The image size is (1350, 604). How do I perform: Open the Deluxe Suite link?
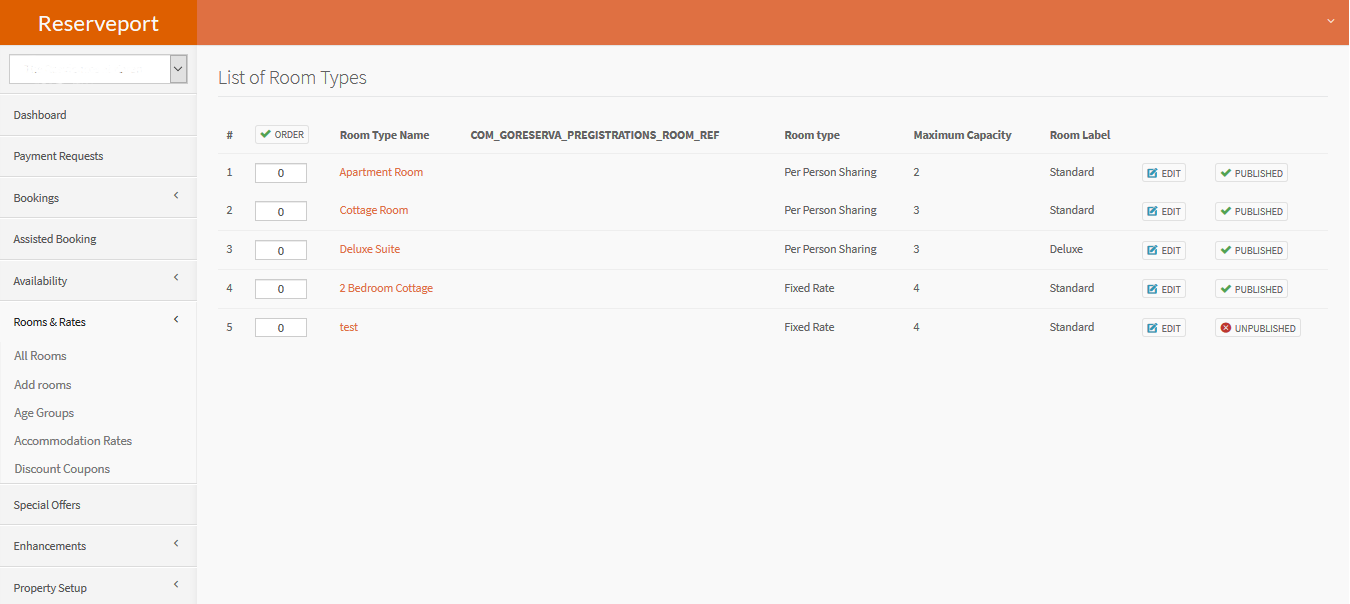[370, 249]
